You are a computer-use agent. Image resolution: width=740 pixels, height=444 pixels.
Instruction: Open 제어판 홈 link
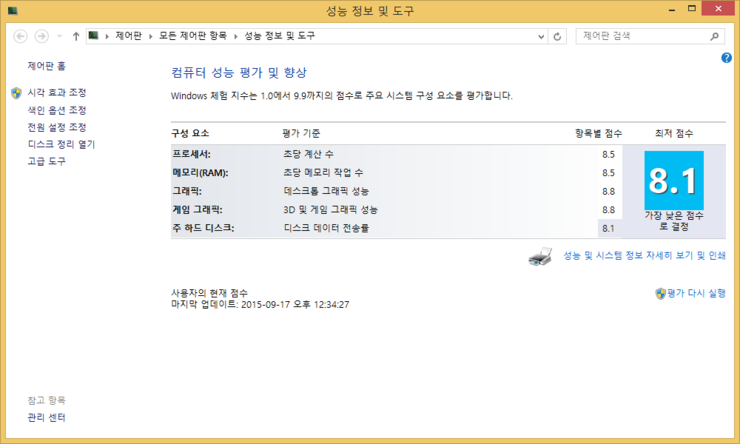click(46, 66)
